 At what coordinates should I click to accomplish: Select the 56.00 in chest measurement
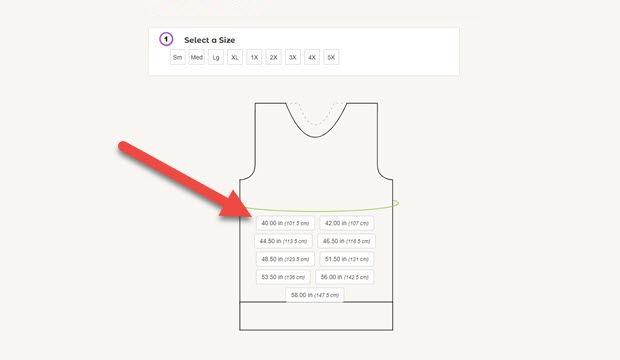point(345,277)
